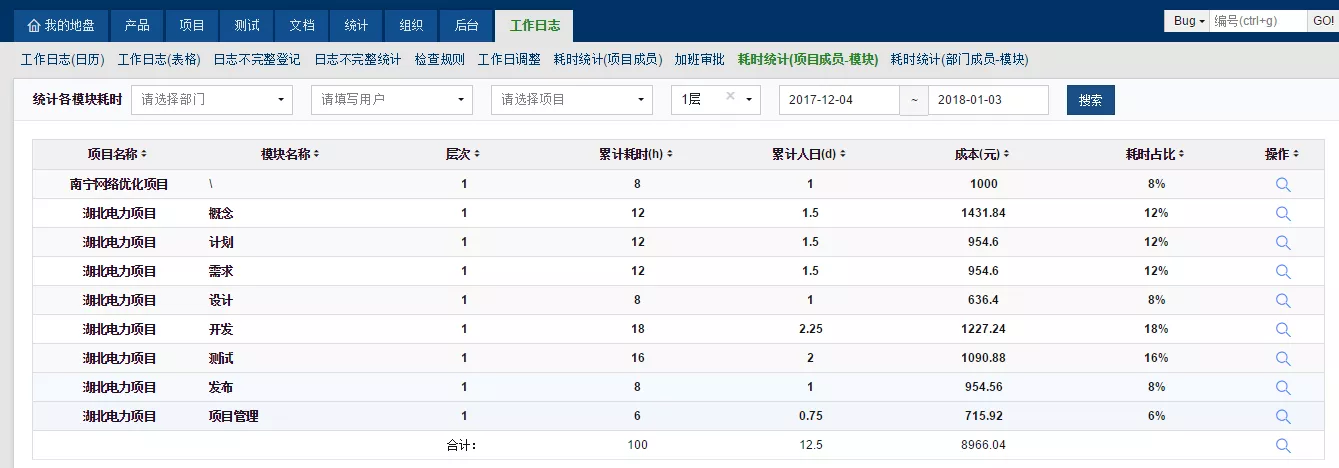View details of 概念 module row

(x=1283, y=214)
